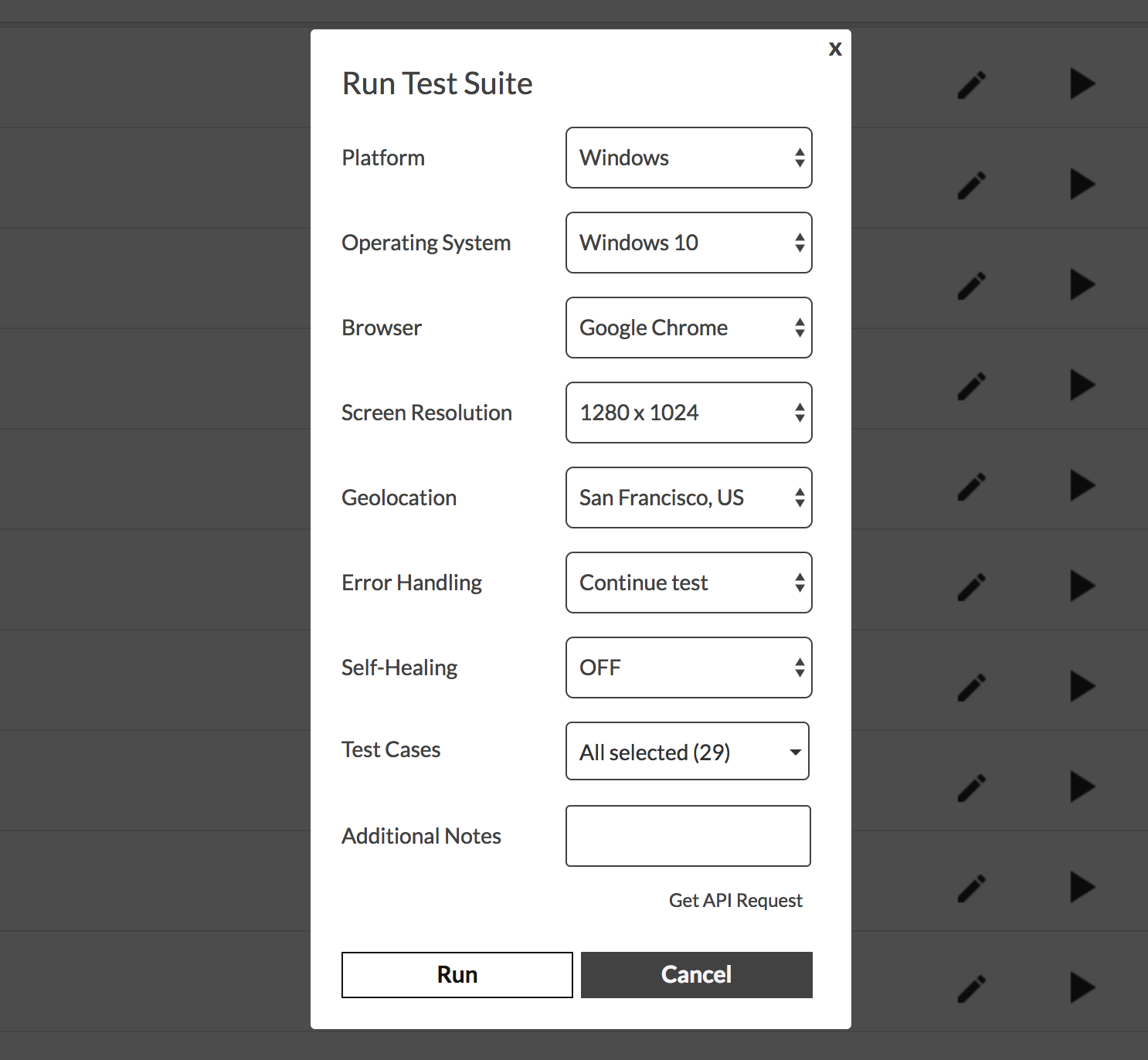1148x1060 pixels.
Task: Click the play icon in the fourth row
Action: point(1082,385)
